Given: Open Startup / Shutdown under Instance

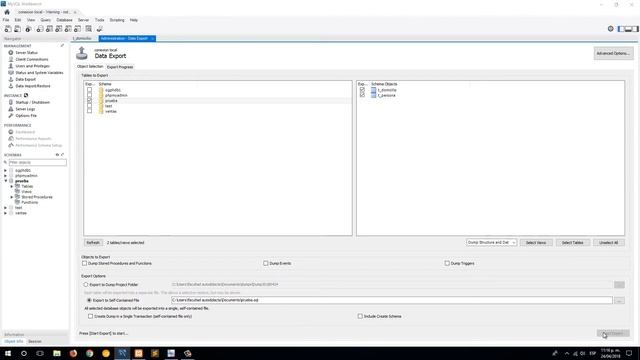Looking at the screenshot, I should (x=33, y=102).
